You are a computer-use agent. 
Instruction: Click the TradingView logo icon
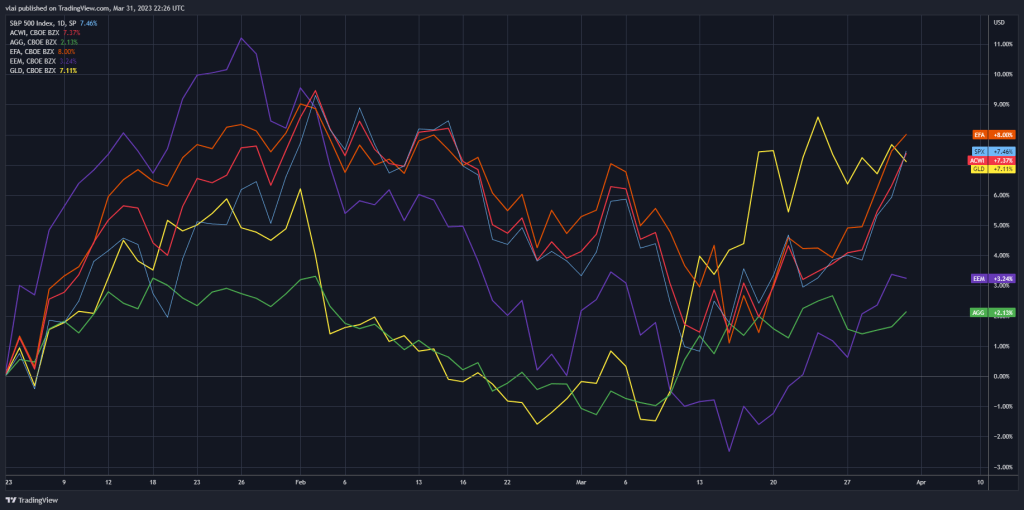tap(13, 499)
